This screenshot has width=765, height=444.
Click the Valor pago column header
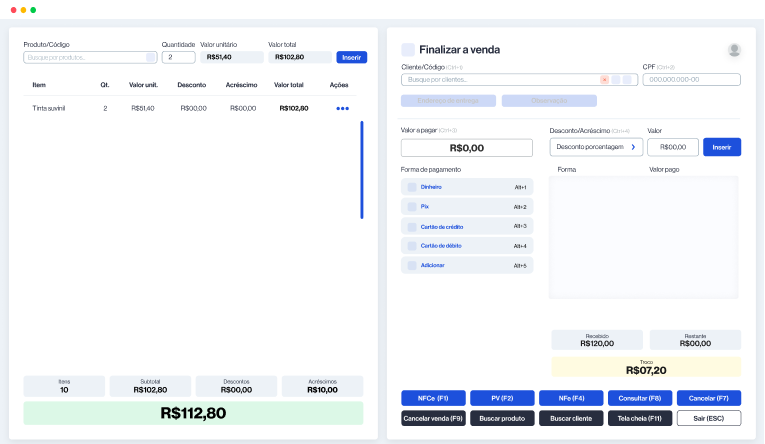click(x=664, y=170)
